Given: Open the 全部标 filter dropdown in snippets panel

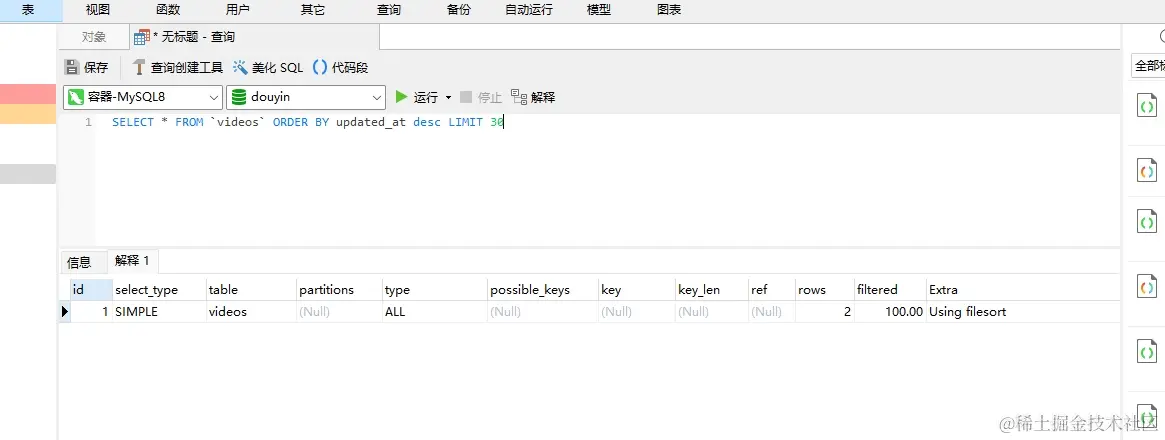Looking at the screenshot, I should [x=1148, y=66].
